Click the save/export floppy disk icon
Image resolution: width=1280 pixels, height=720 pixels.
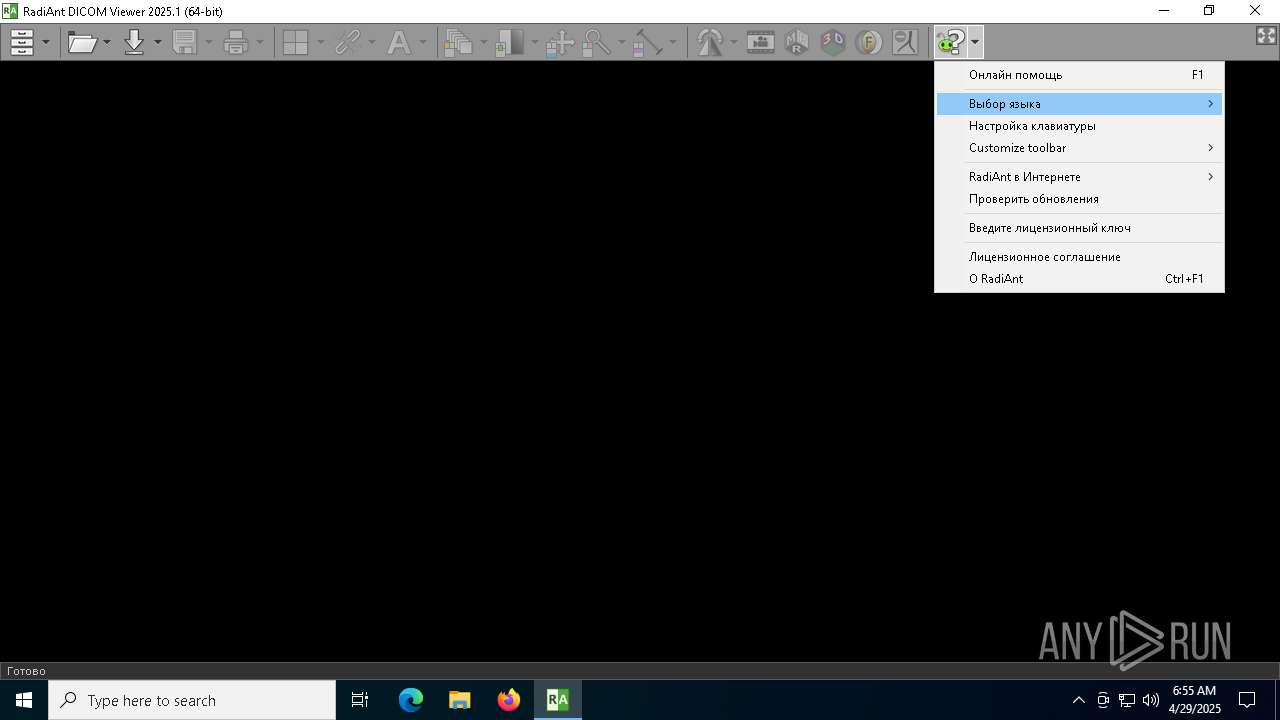click(185, 42)
